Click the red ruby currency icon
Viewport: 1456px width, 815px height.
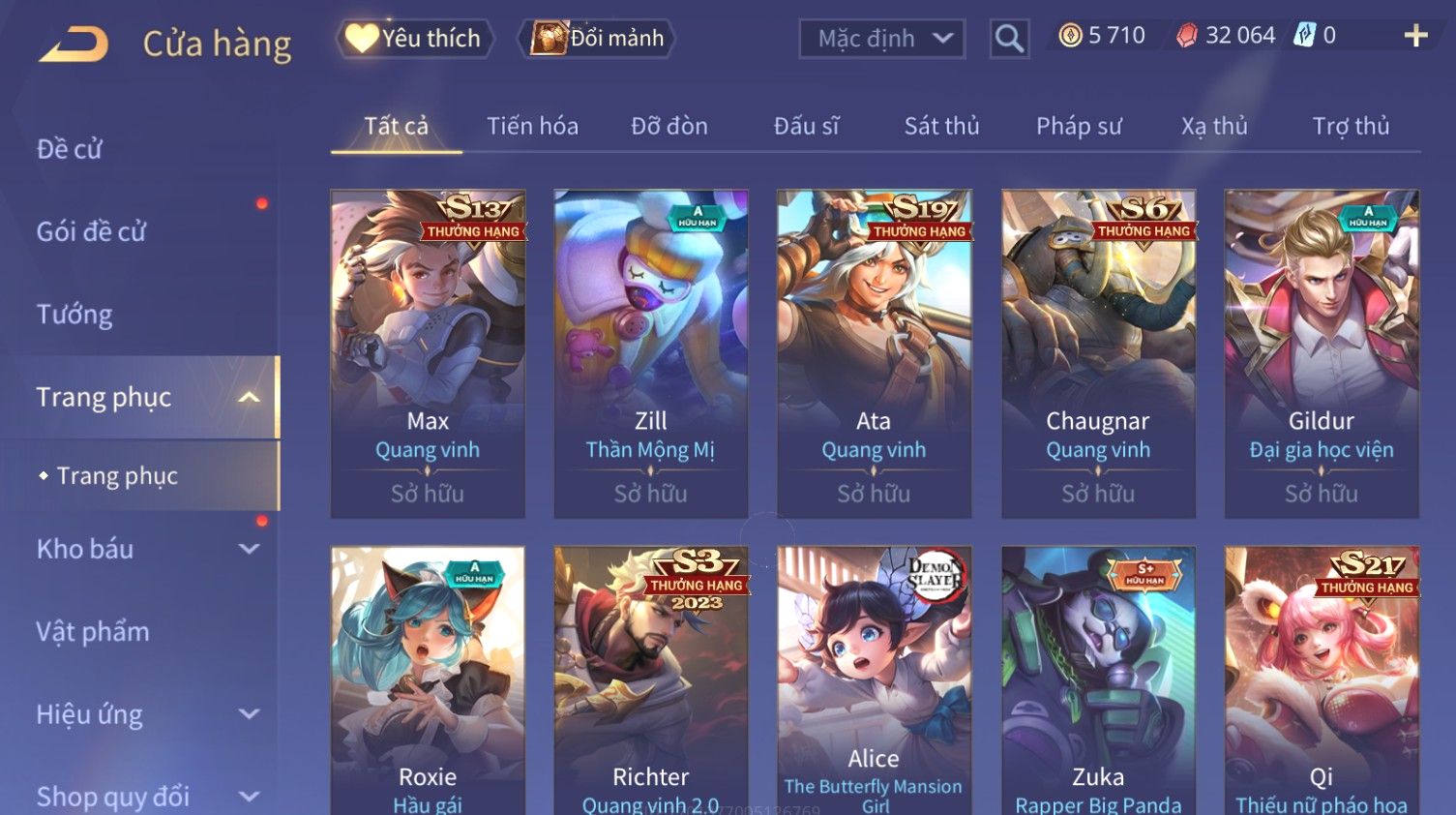point(1187,36)
